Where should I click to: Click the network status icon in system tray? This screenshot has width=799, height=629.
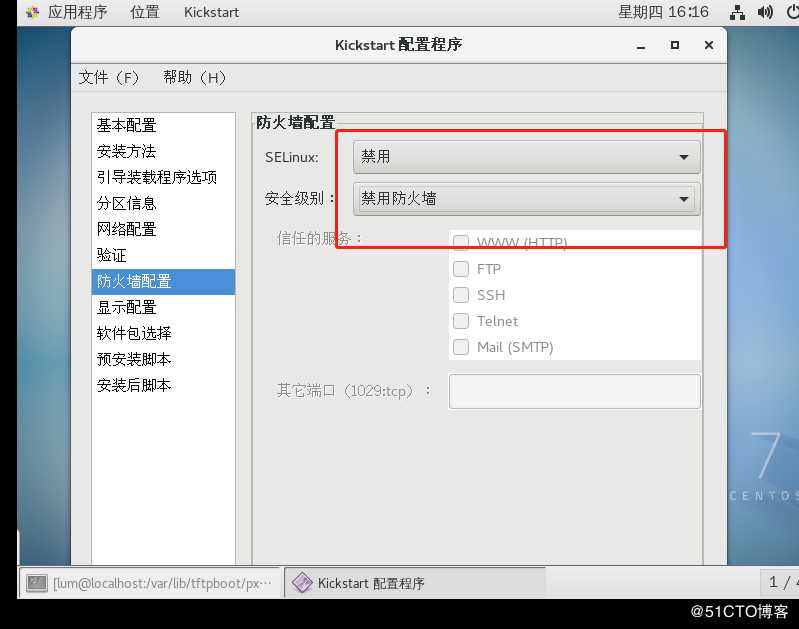click(x=737, y=12)
